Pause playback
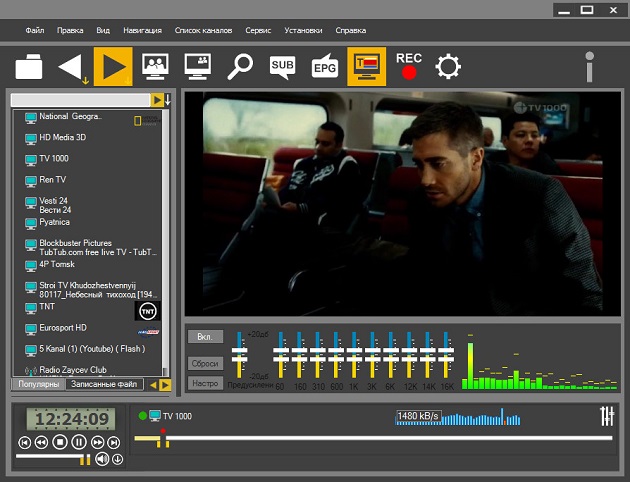The width and height of the screenshot is (630, 482). [79, 442]
